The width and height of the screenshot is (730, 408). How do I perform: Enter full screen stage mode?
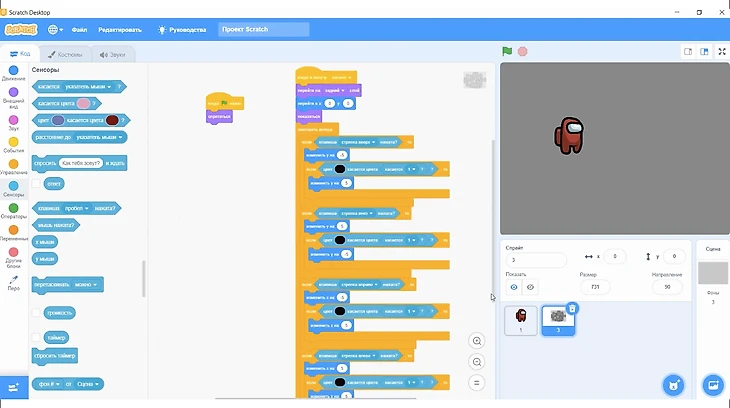[x=722, y=52]
